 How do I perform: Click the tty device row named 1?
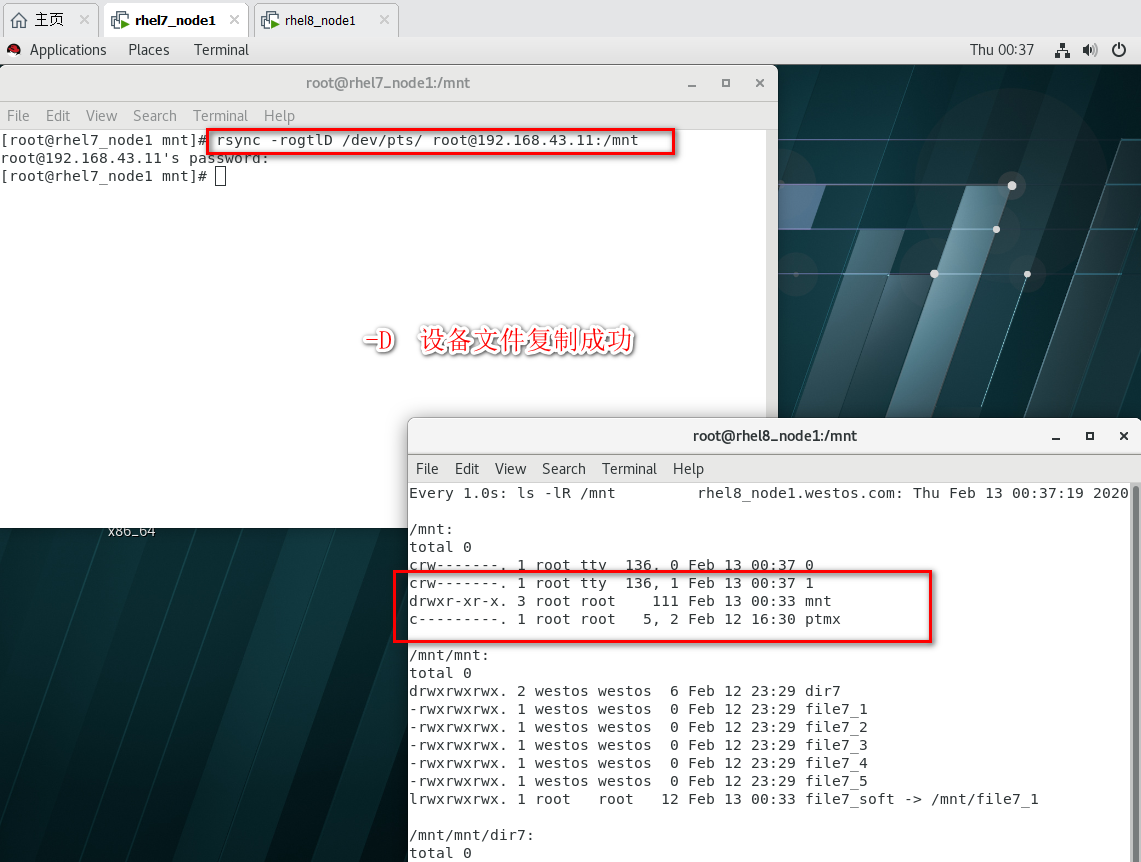[611, 583]
